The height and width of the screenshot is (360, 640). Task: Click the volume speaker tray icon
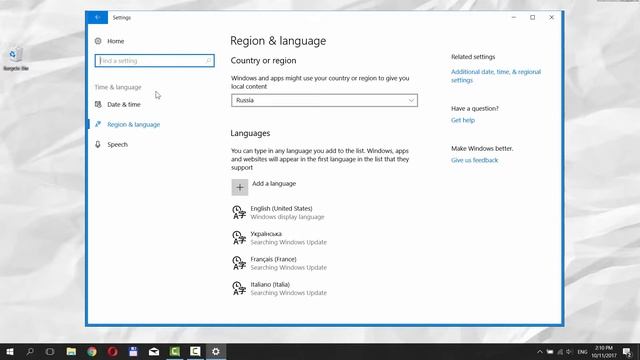(x=569, y=352)
